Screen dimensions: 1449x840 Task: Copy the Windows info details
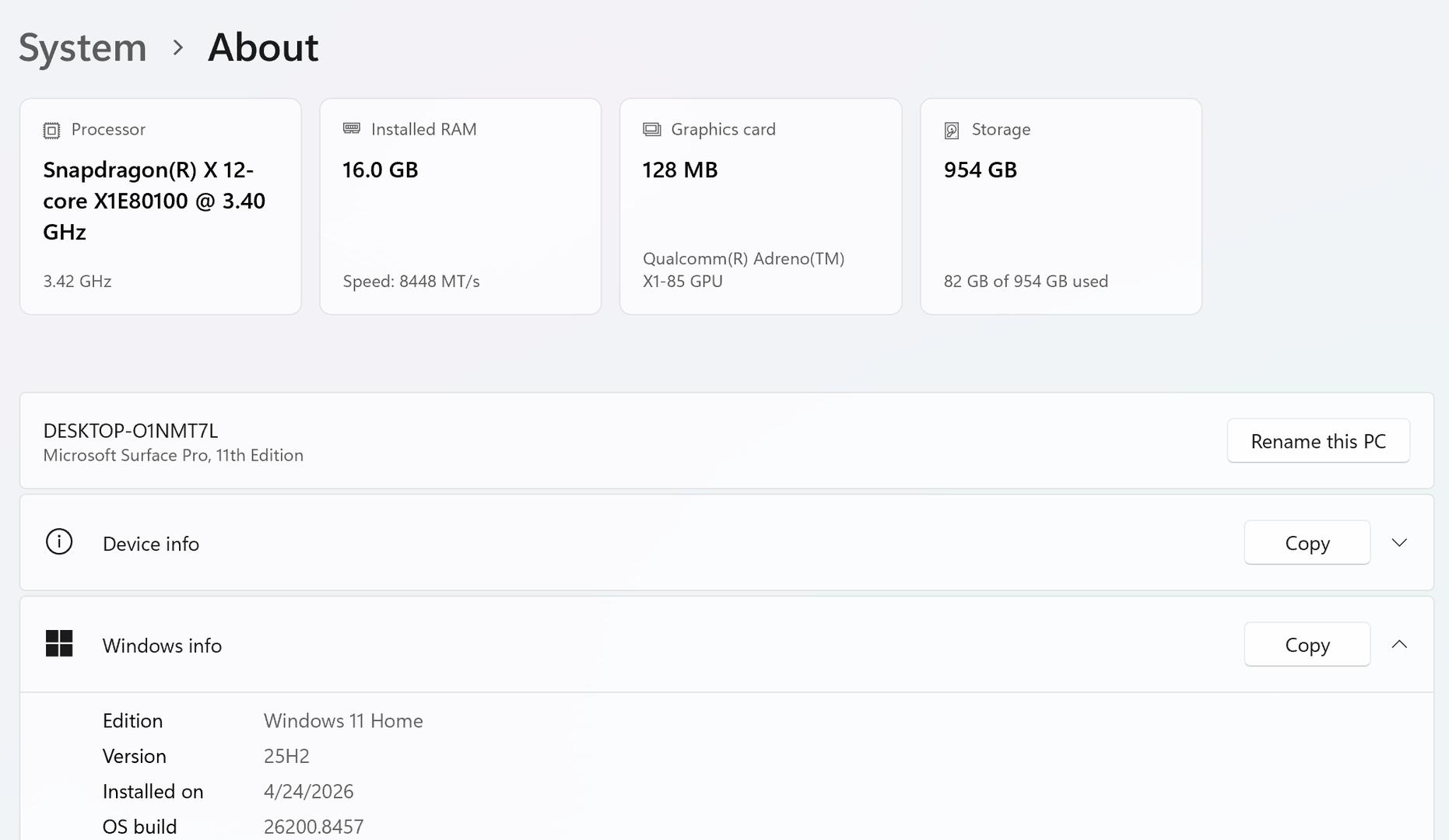[x=1307, y=645]
